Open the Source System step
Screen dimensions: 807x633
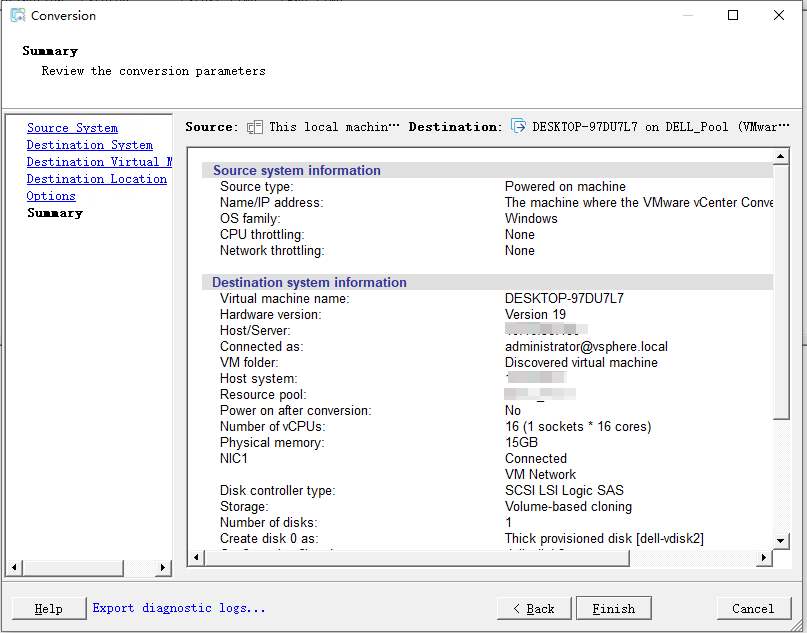(x=72, y=128)
